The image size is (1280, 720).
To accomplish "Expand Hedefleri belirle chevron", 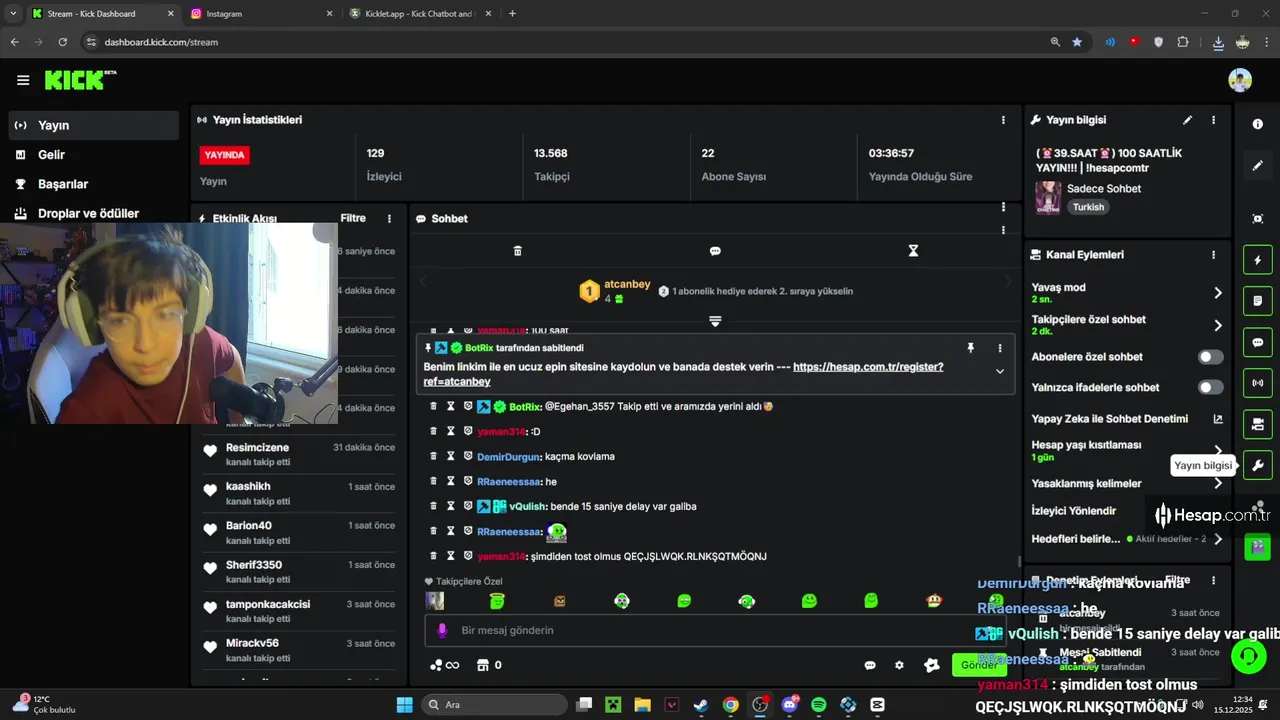I will pyautogui.click(x=1218, y=539).
